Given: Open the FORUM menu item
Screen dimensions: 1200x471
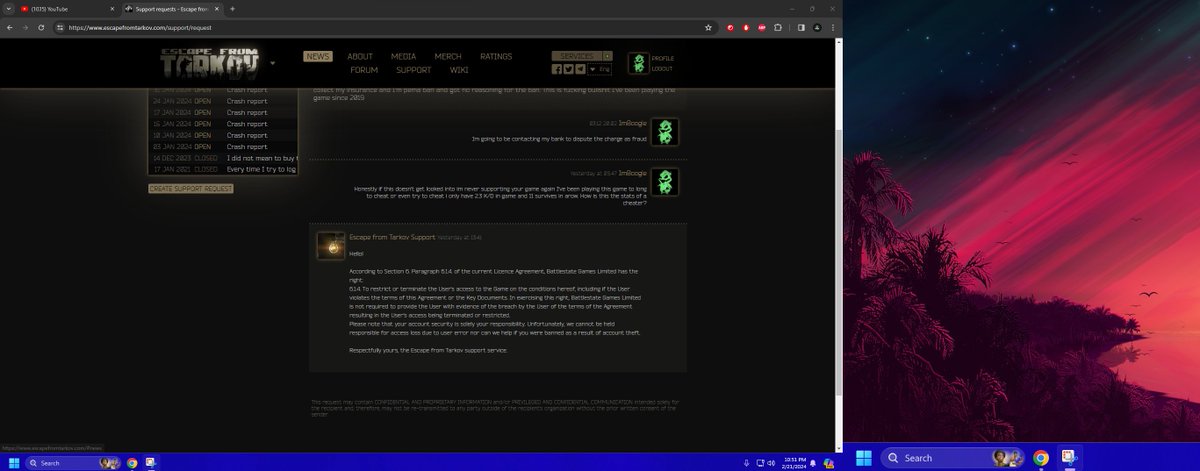Looking at the screenshot, I should pos(364,70).
